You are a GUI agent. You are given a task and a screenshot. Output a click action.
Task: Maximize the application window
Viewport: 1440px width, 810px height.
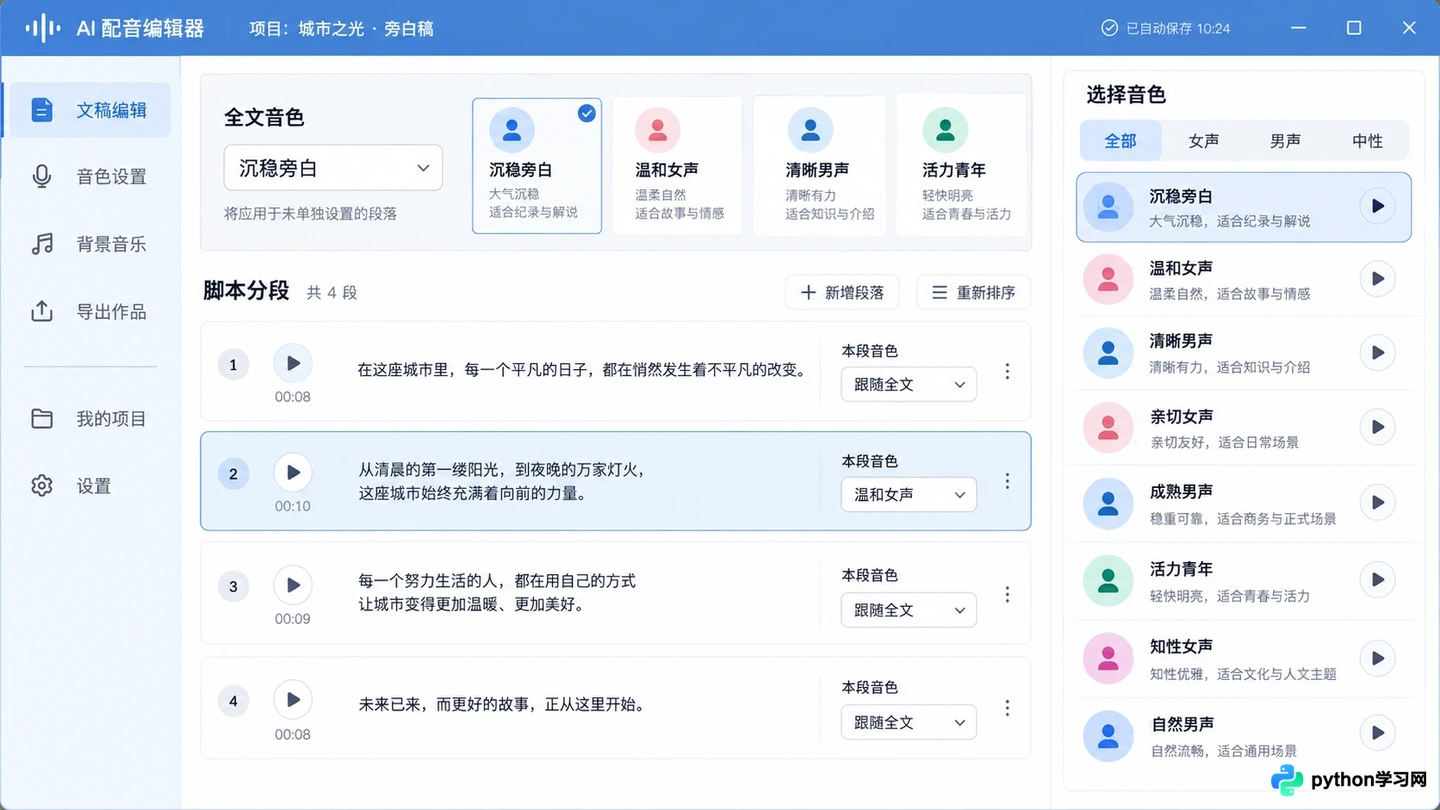point(1354,28)
